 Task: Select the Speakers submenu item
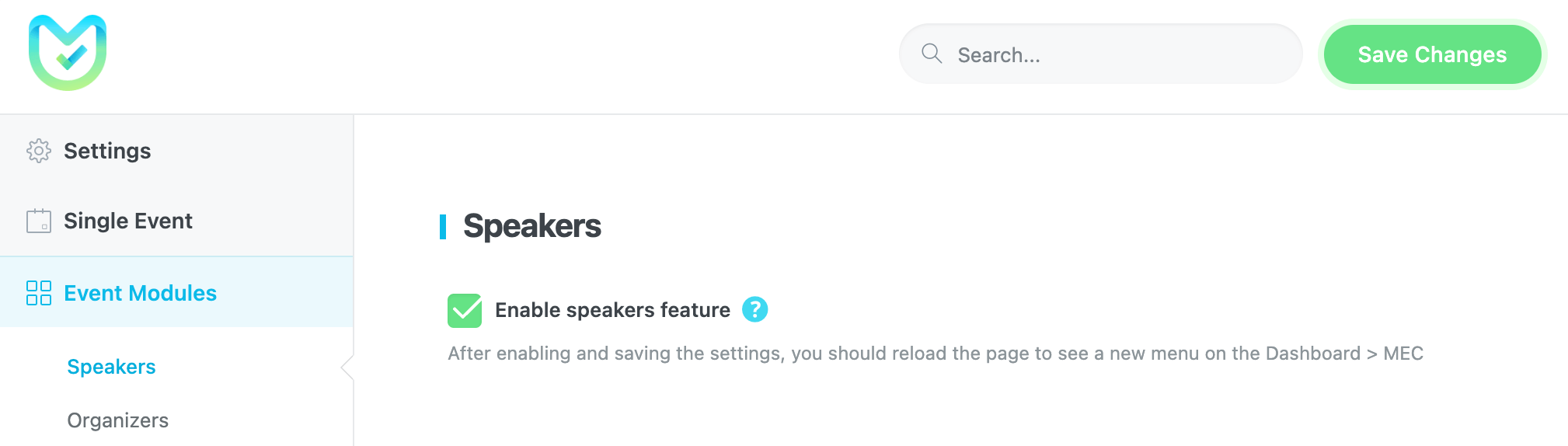click(x=111, y=367)
